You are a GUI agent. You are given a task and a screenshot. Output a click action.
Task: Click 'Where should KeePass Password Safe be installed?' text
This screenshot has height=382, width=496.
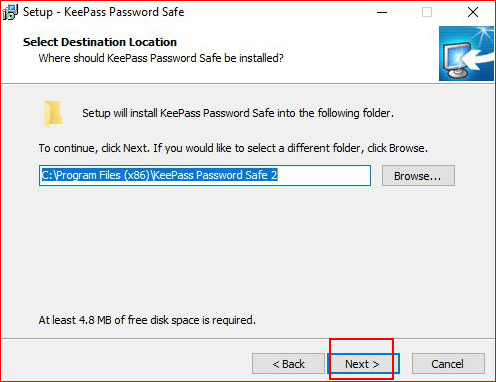point(161,58)
